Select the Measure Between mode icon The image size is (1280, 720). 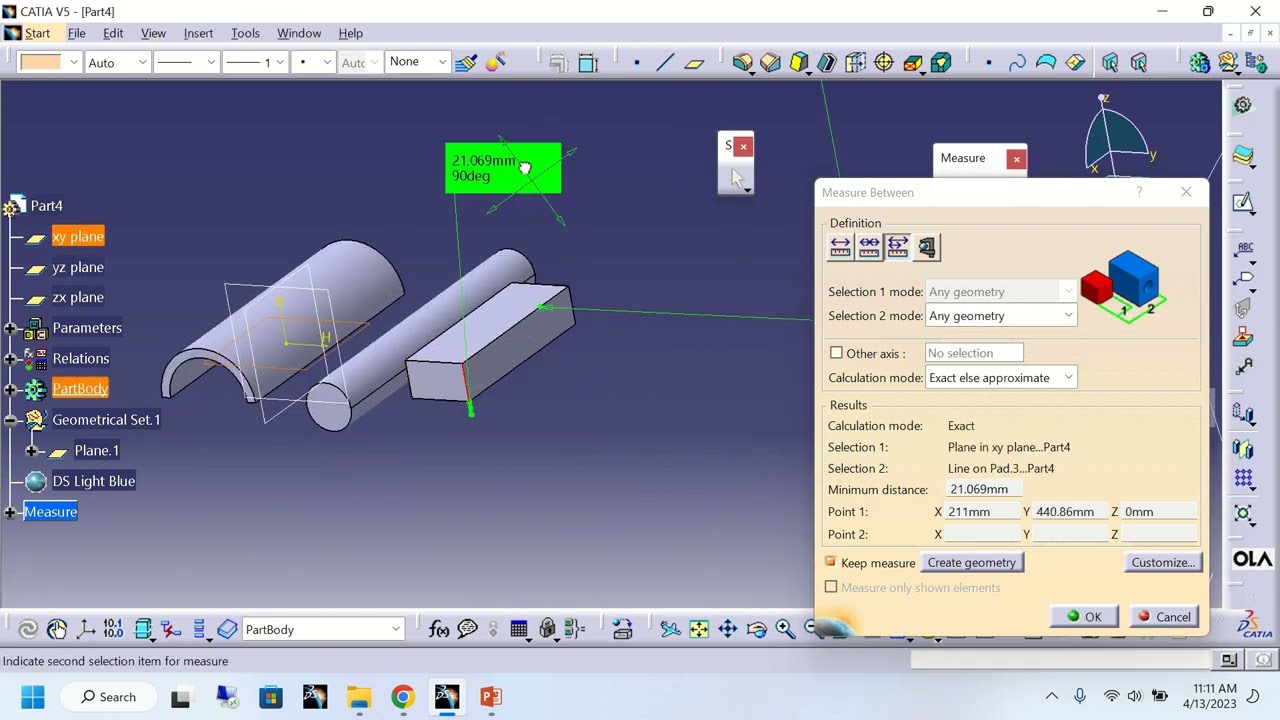tap(840, 246)
